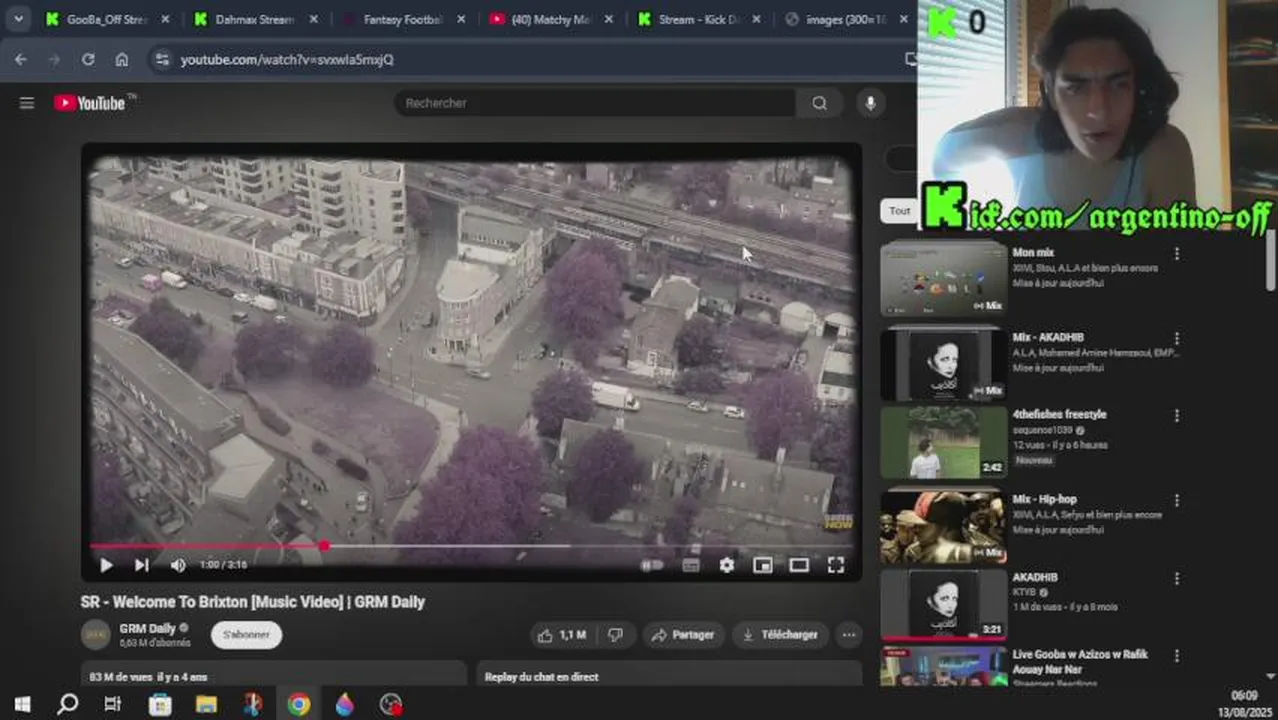The image size is (1278, 720).
Task: Open File Explorer from the taskbar
Action: (206, 704)
